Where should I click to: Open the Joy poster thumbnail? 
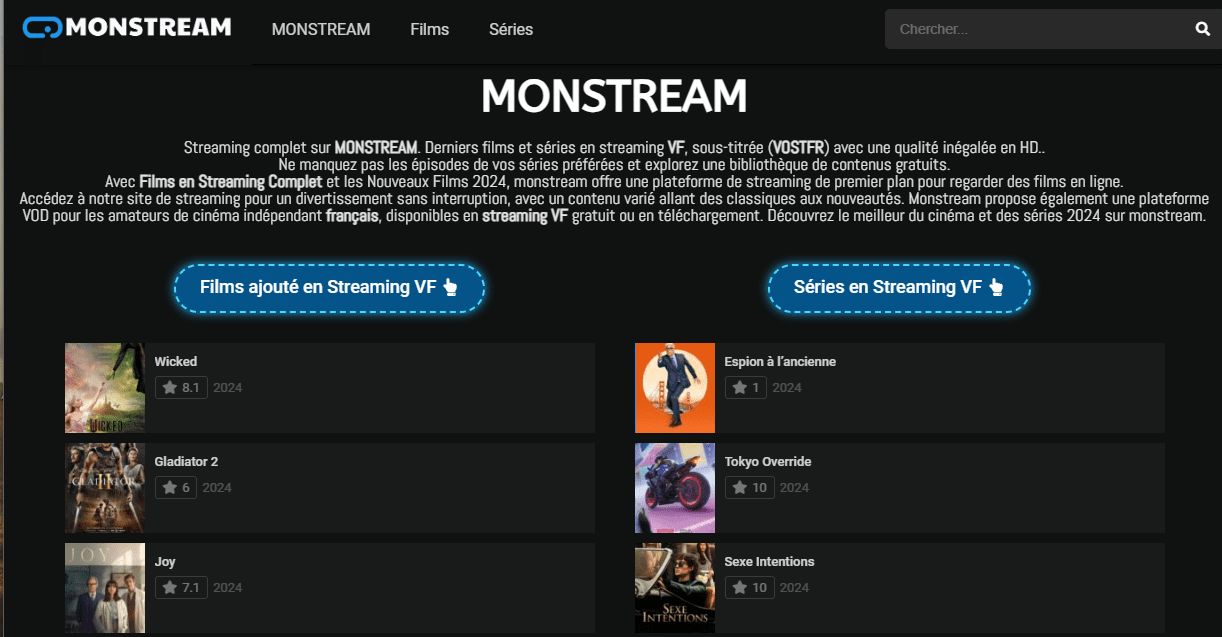point(105,588)
